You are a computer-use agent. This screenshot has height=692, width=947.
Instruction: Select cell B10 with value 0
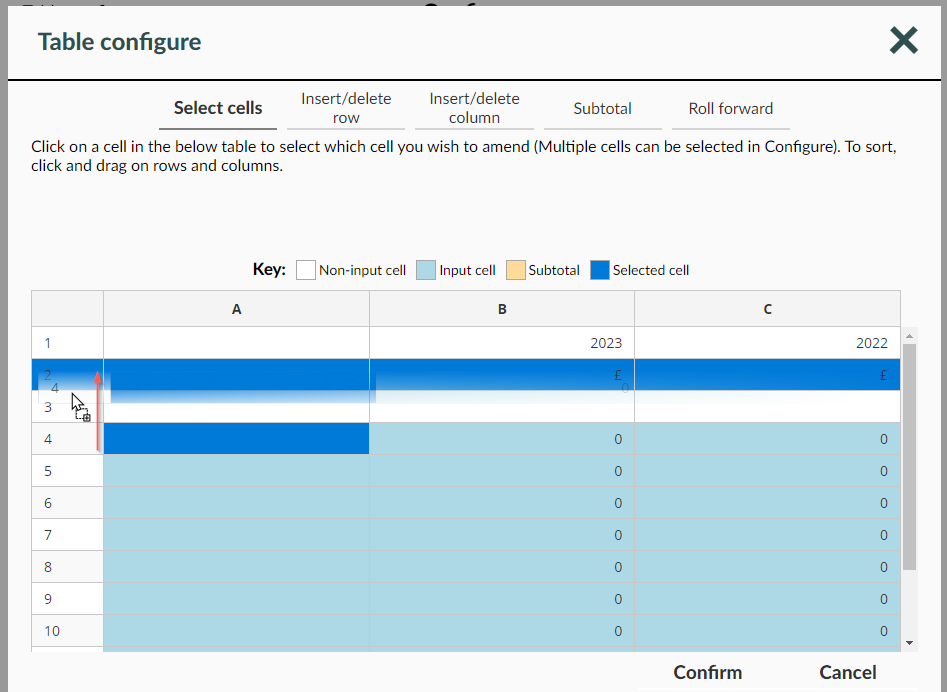pos(502,631)
